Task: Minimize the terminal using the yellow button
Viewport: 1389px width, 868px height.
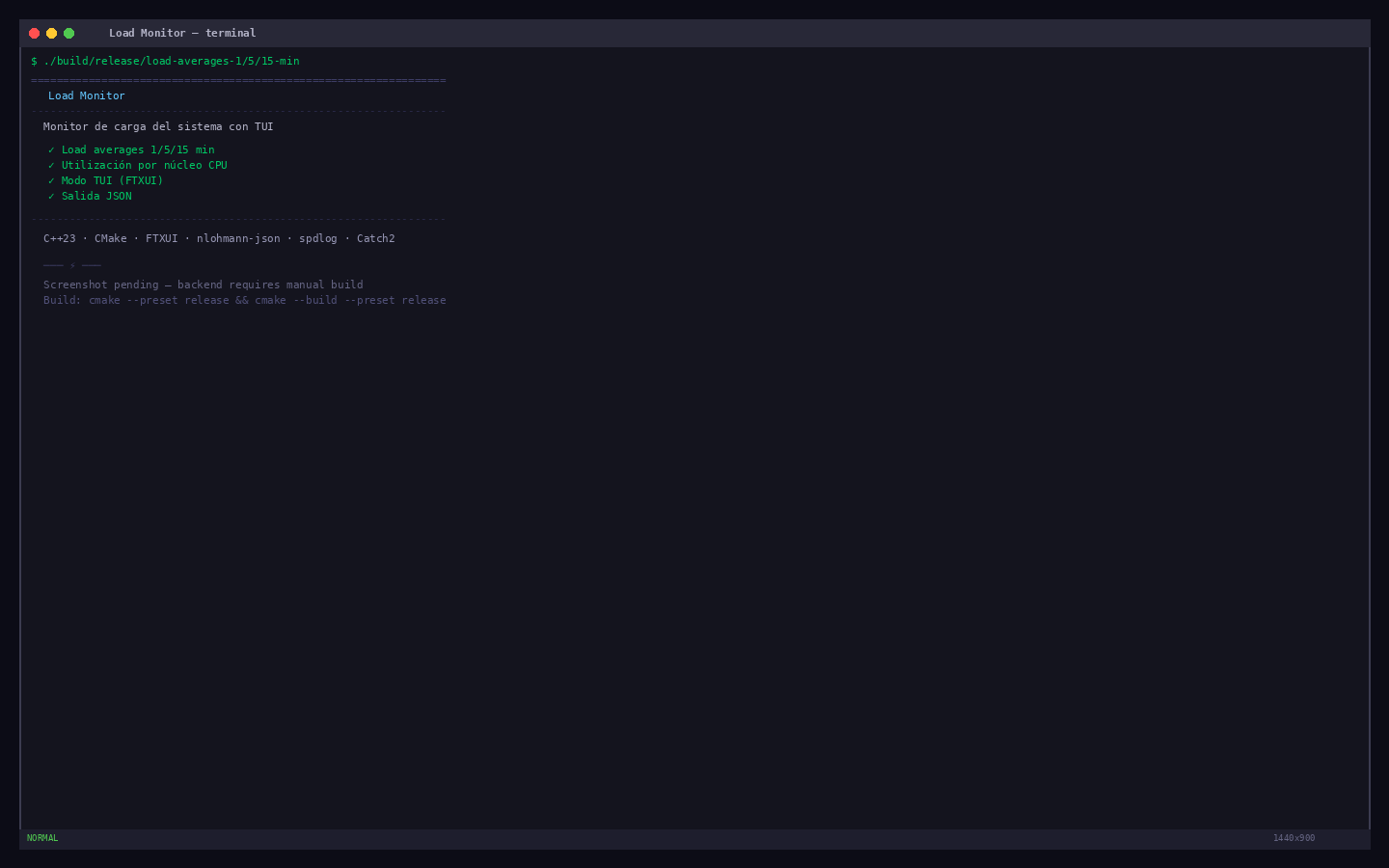Action: point(52,33)
